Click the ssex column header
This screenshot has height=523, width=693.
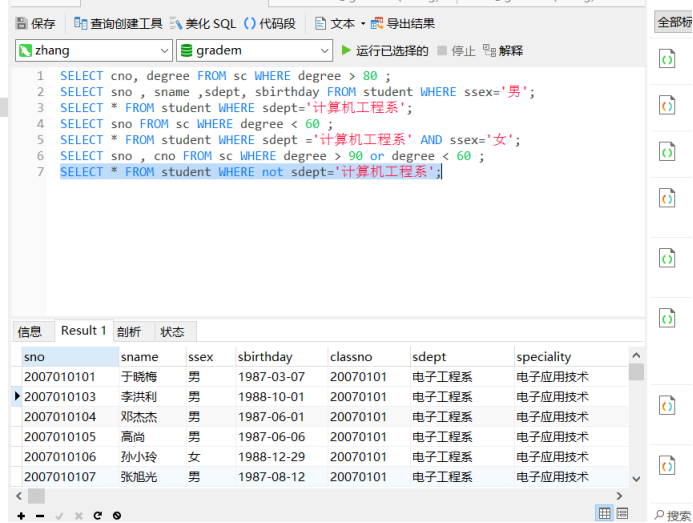[211, 357]
